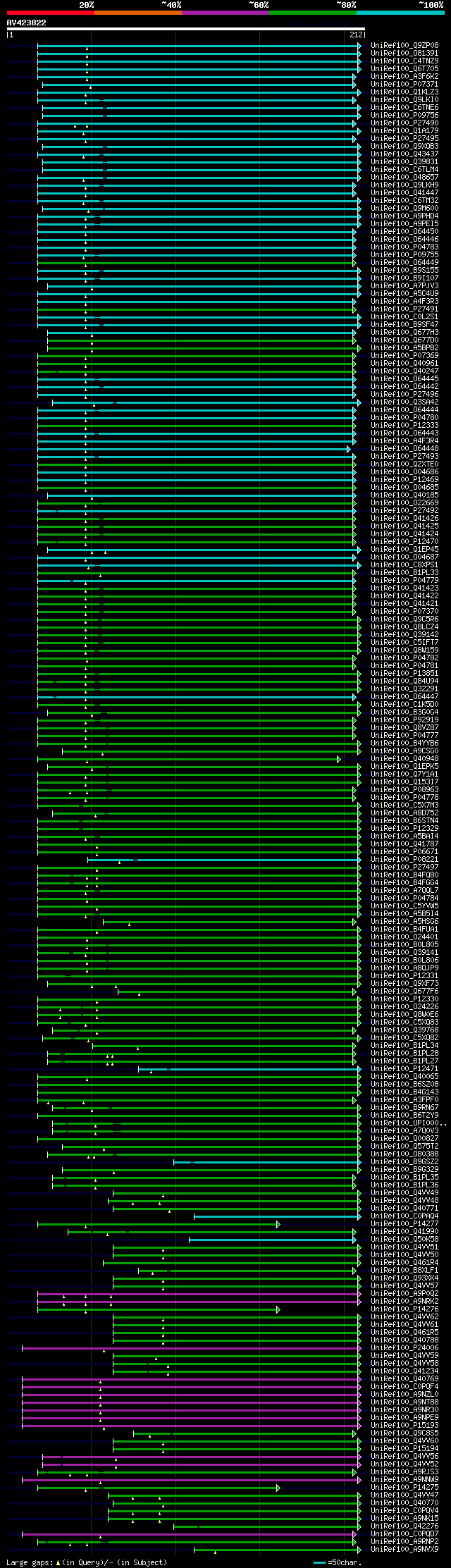Click the purple ~60% legend swatch
451x1568 pixels.
click(x=225, y=13)
